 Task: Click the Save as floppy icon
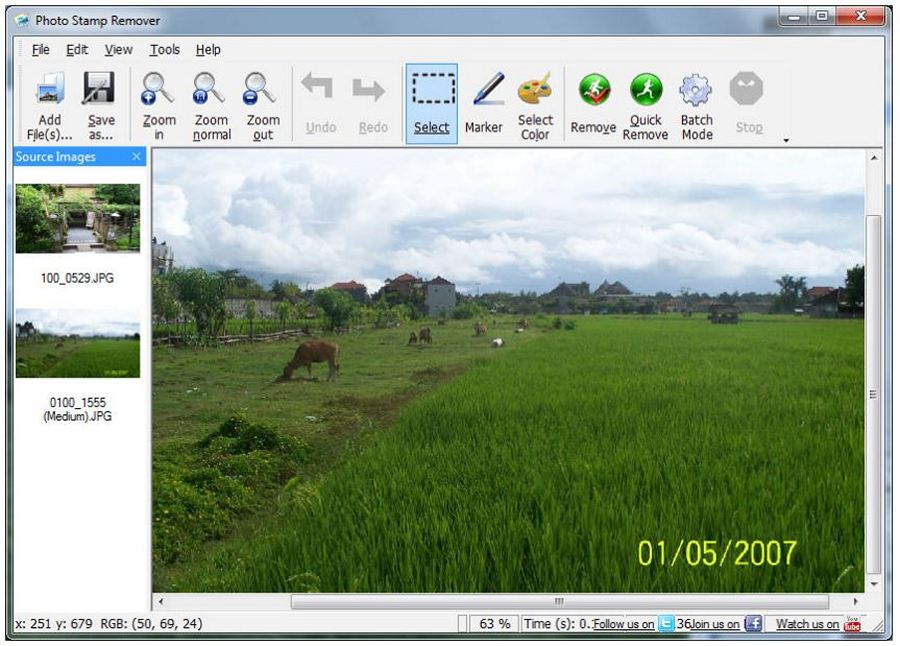click(x=100, y=88)
